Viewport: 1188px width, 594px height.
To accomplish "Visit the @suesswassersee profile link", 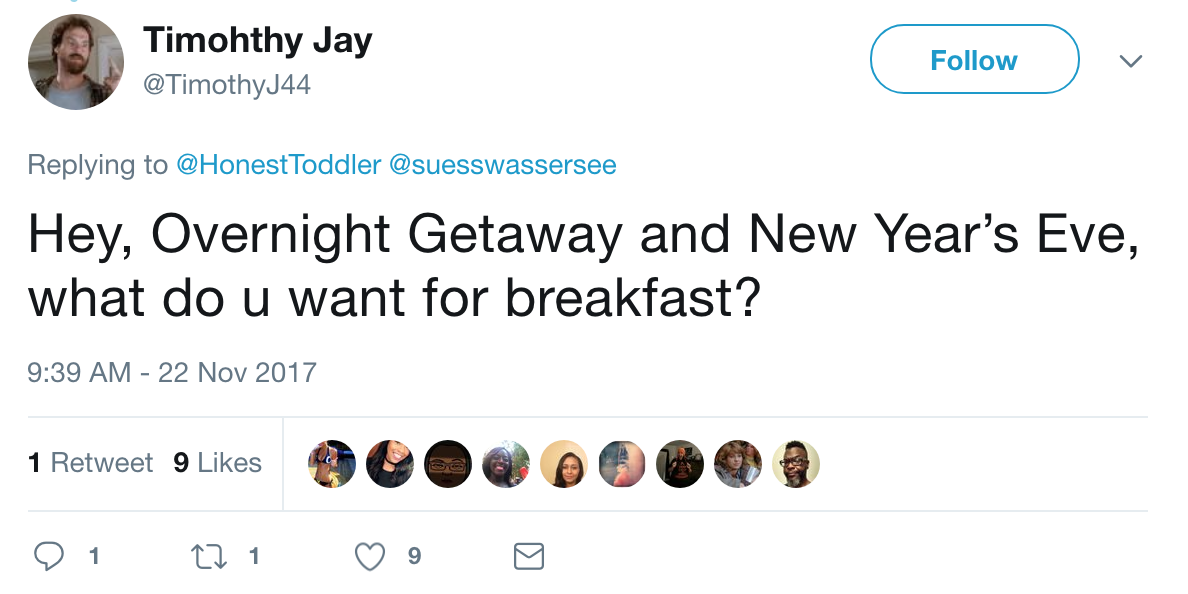I will pyautogui.click(x=502, y=164).
